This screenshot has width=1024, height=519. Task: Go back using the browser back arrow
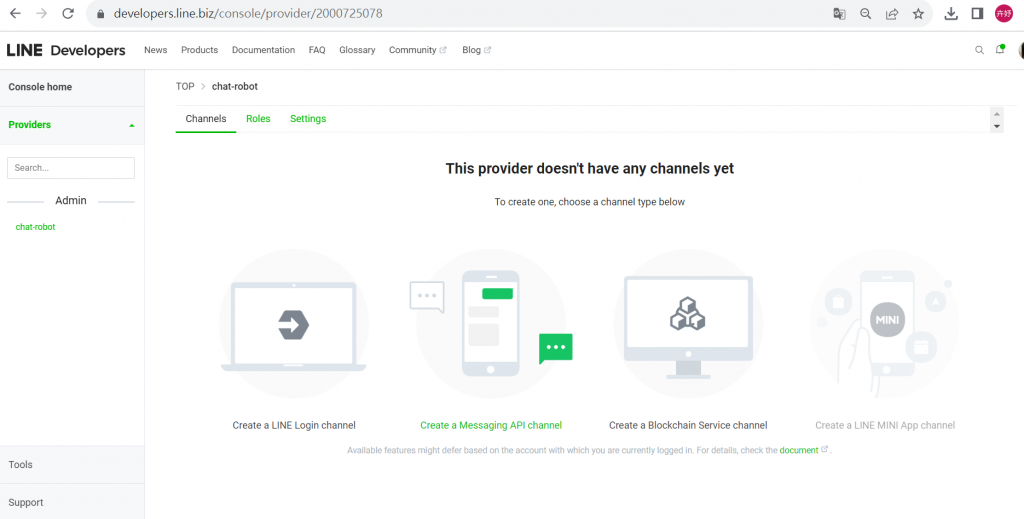pos(15,13)
